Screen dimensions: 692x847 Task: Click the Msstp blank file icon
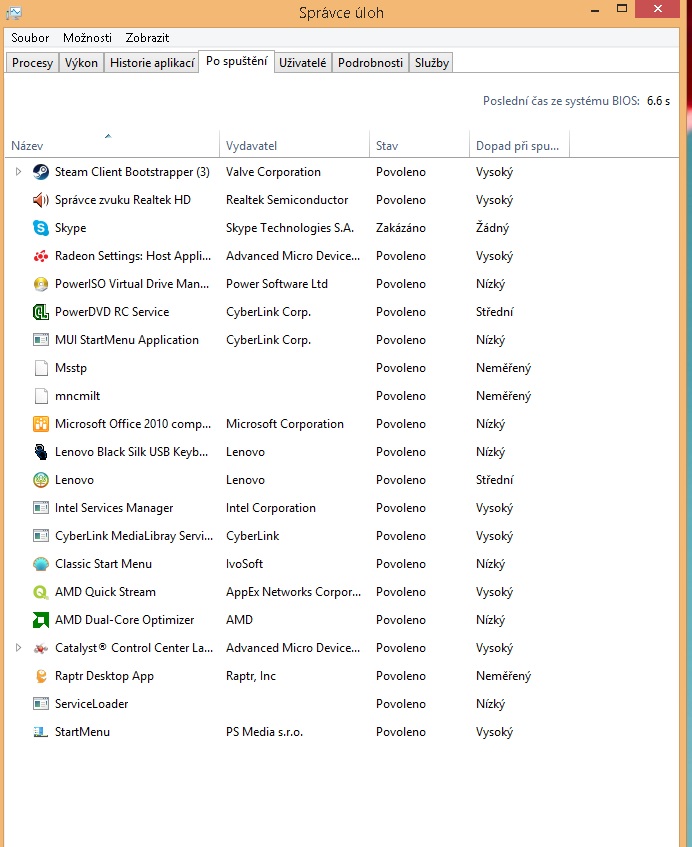[41, 368]
